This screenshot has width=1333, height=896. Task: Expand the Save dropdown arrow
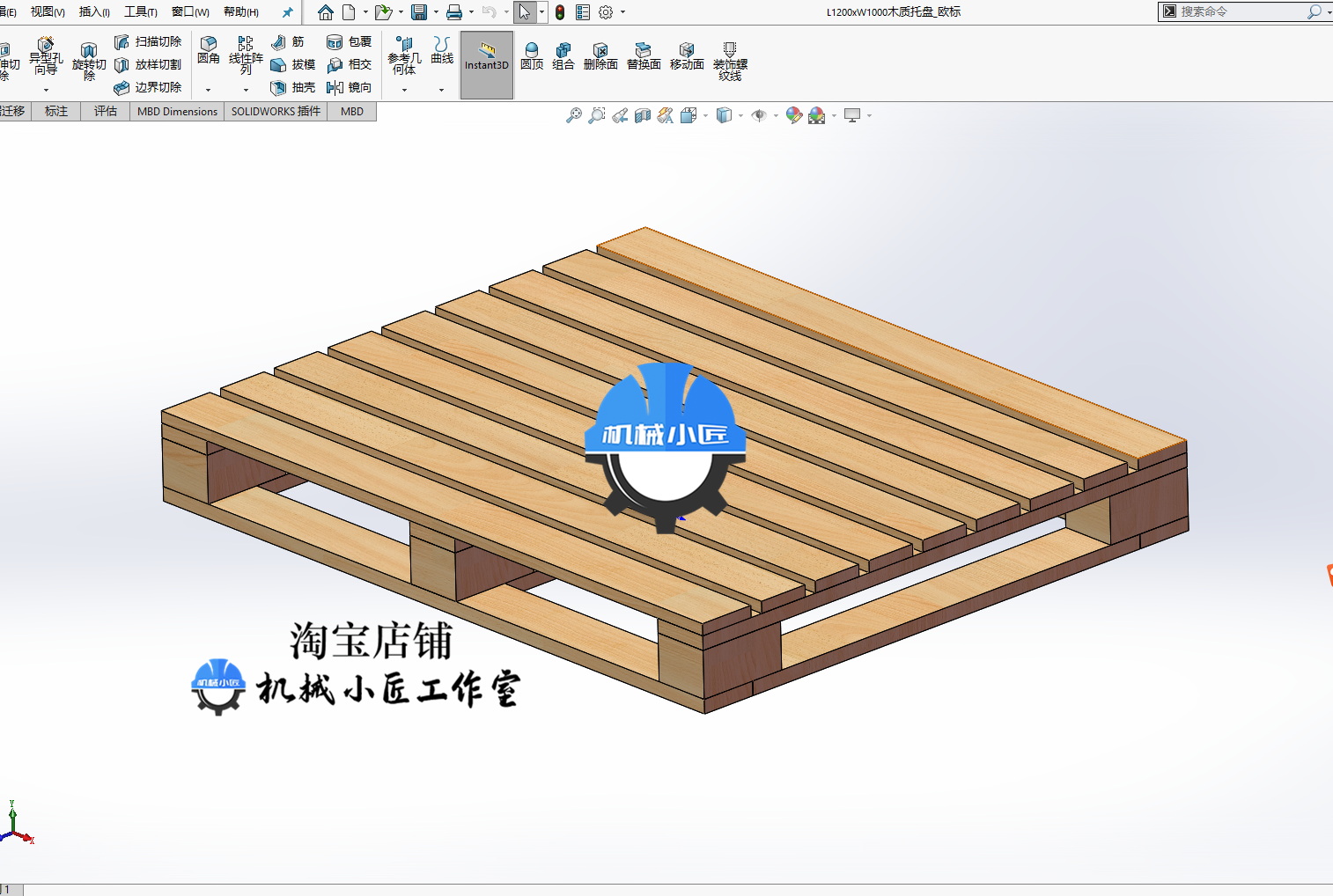pyautogui.click(x=436, y=12)
